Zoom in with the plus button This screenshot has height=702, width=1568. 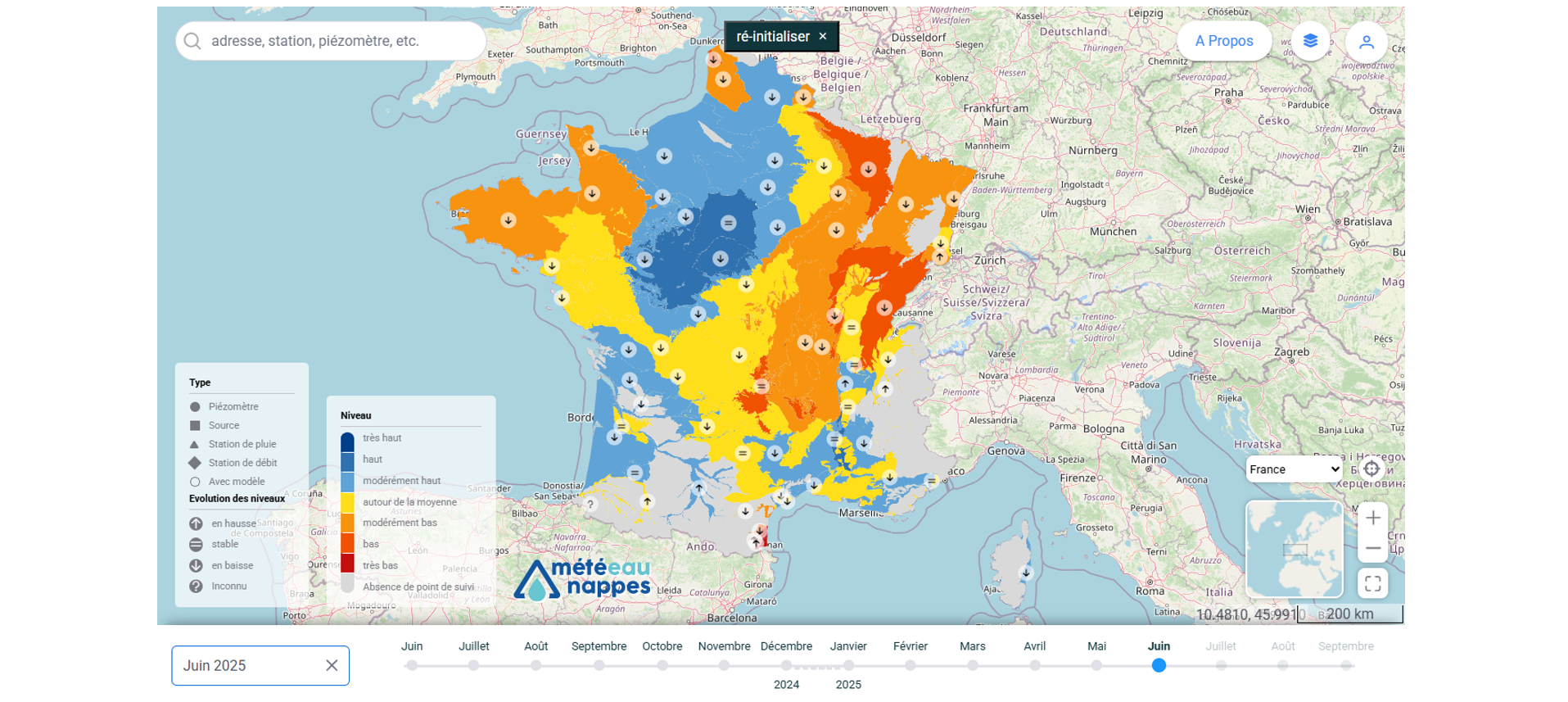click(x=1373, y=518)
